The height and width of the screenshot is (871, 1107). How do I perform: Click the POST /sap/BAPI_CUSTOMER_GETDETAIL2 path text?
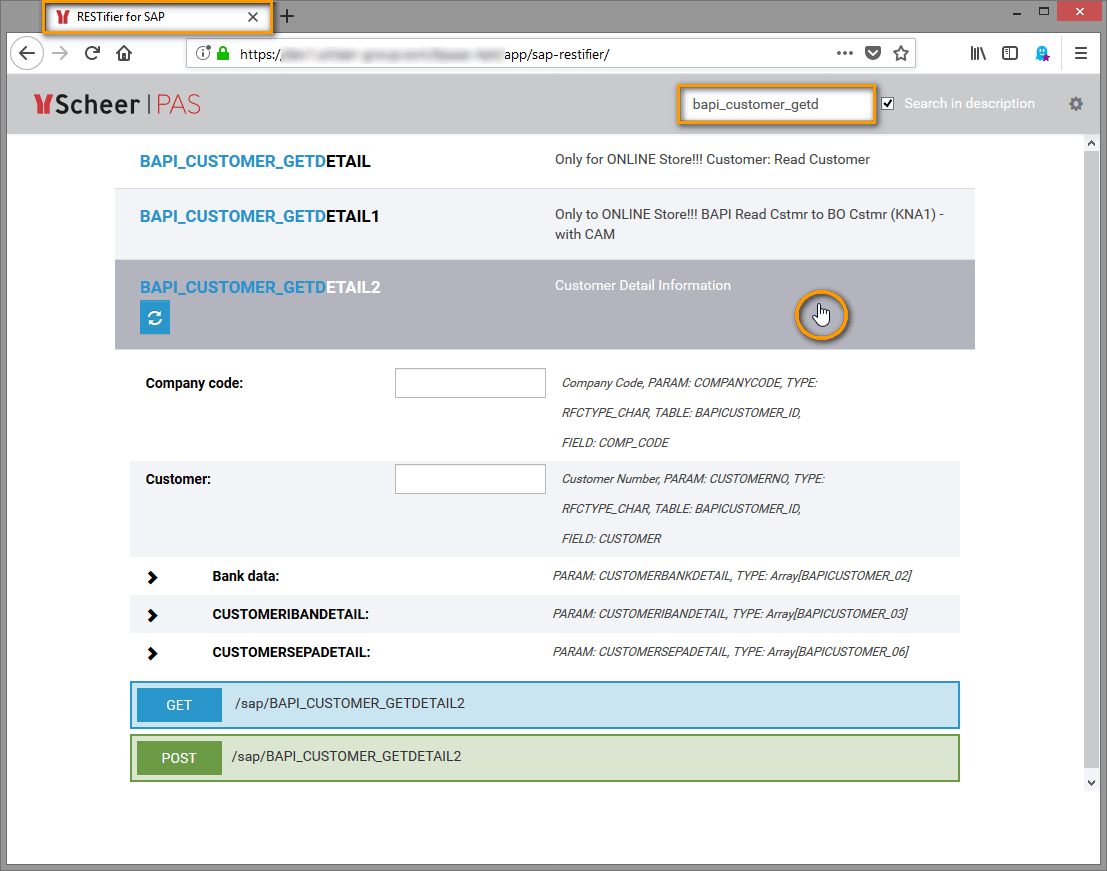pyautogui.click(x=347, y=756)
